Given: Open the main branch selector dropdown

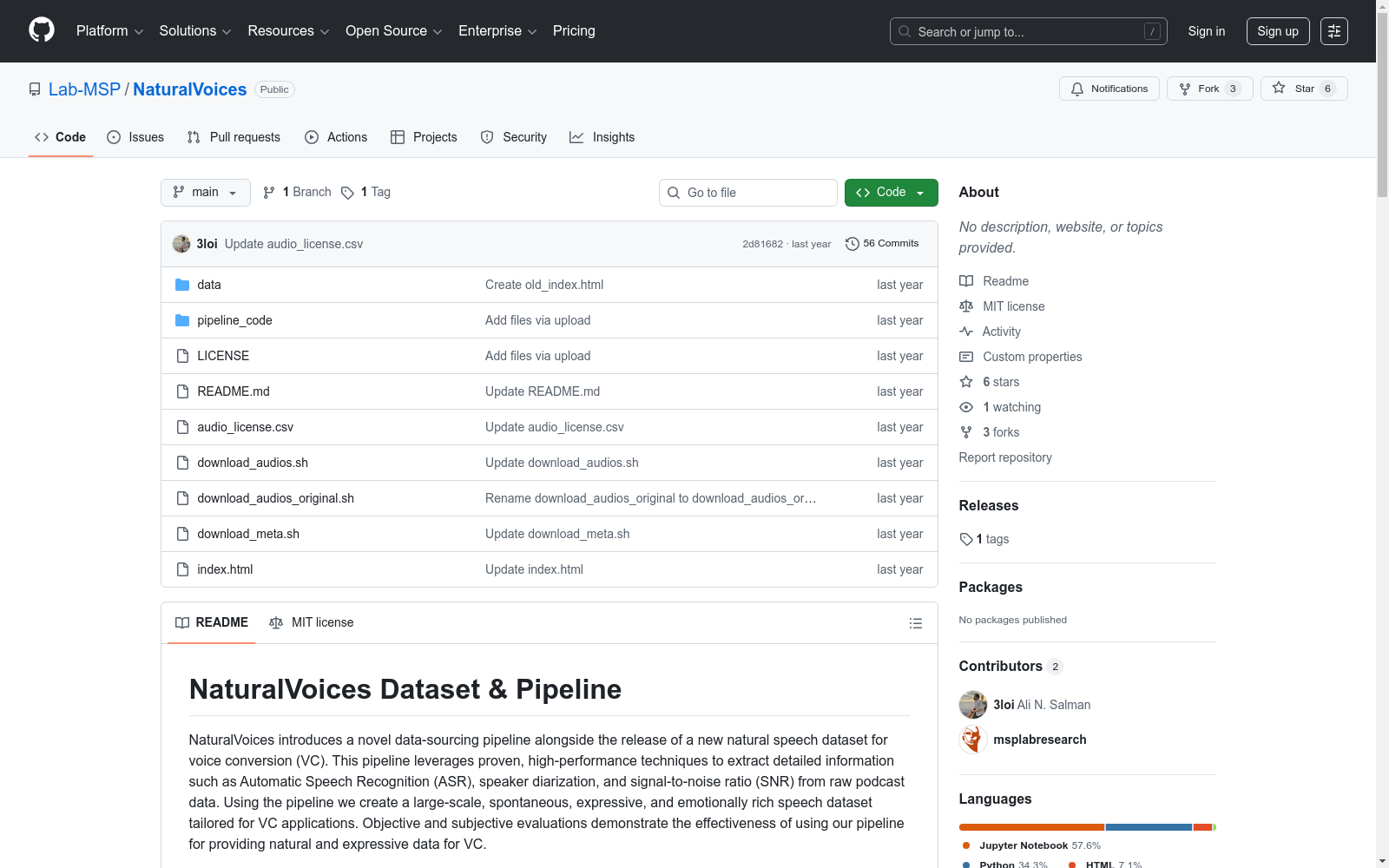Looking at the screenshot, I should (206, 193).
